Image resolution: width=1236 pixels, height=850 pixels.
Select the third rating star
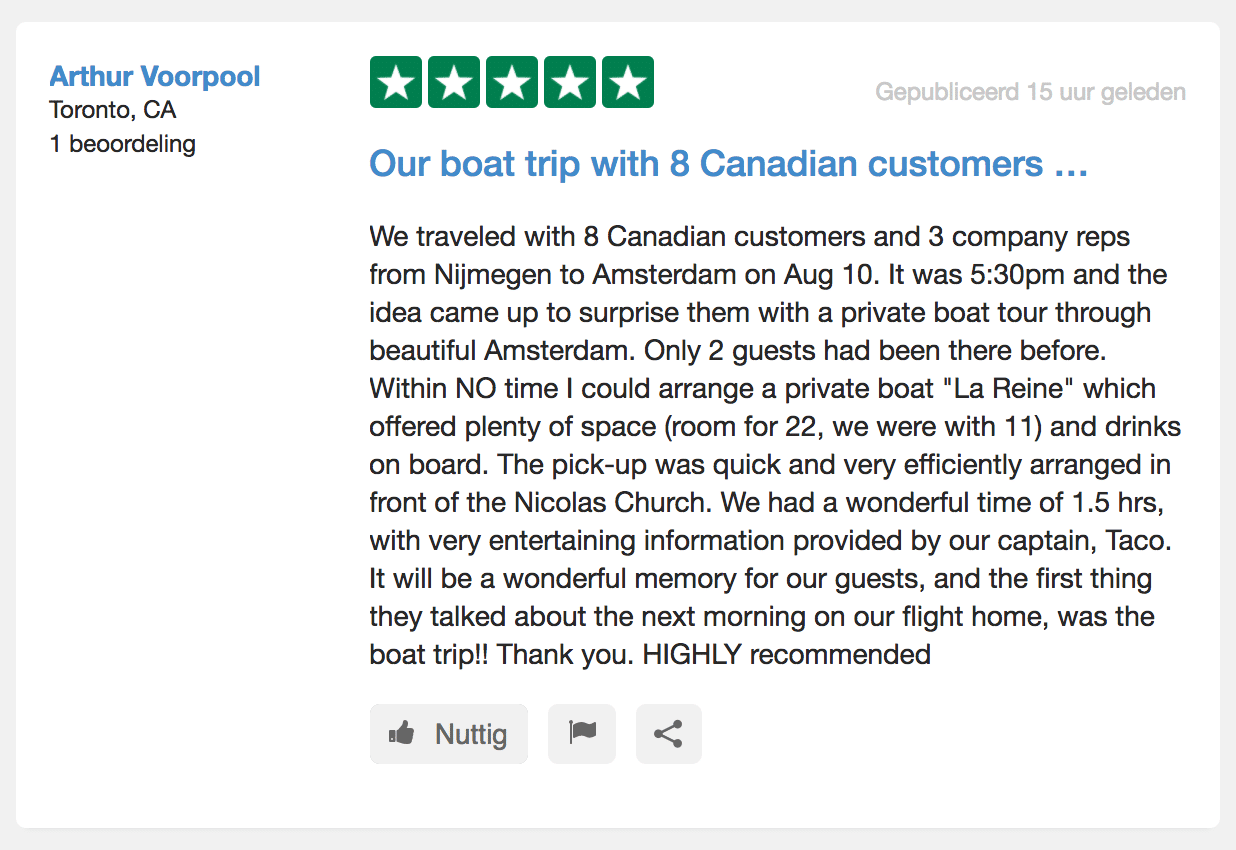point(512,82)
